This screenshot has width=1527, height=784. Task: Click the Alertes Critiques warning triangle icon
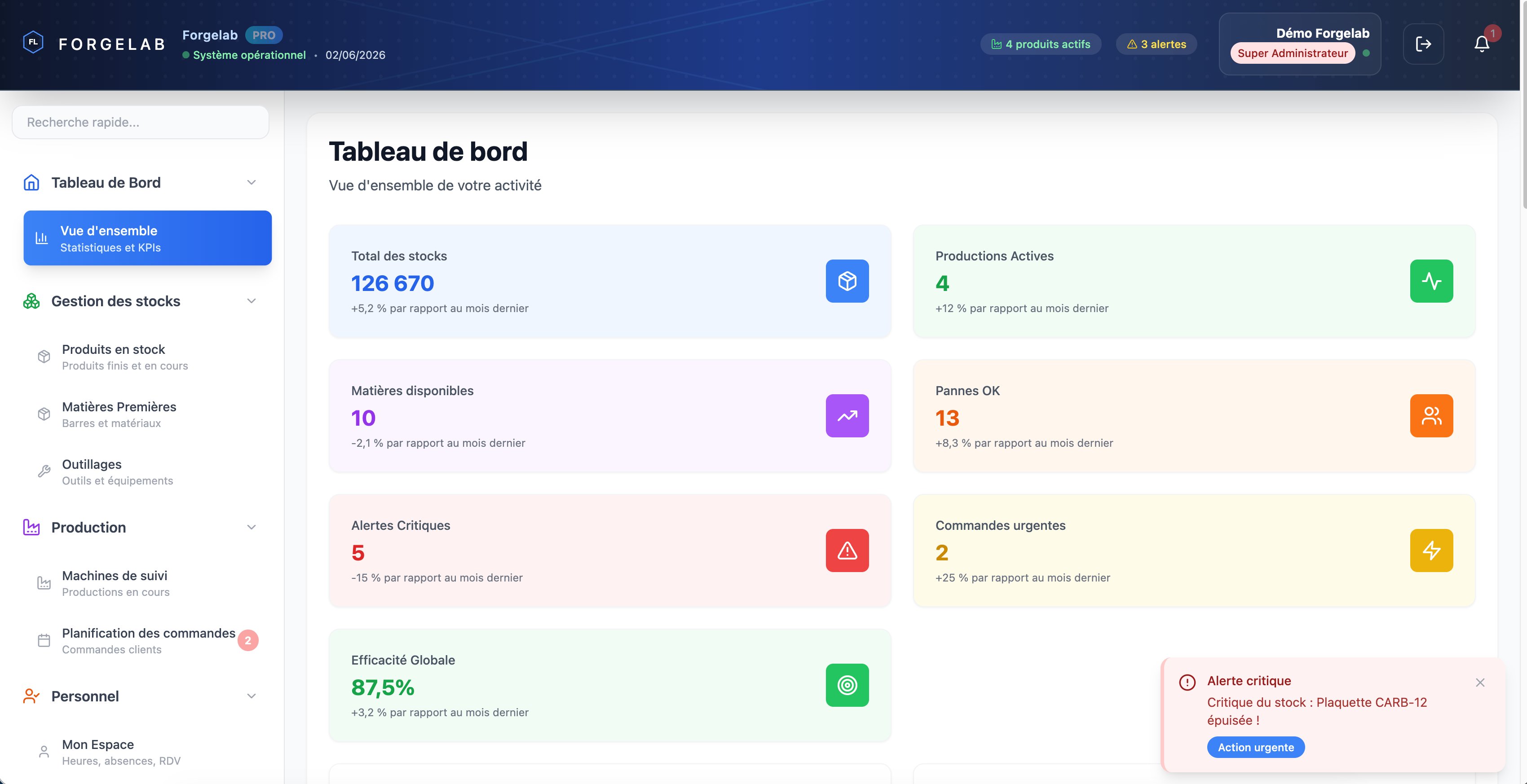pos(847,550)
